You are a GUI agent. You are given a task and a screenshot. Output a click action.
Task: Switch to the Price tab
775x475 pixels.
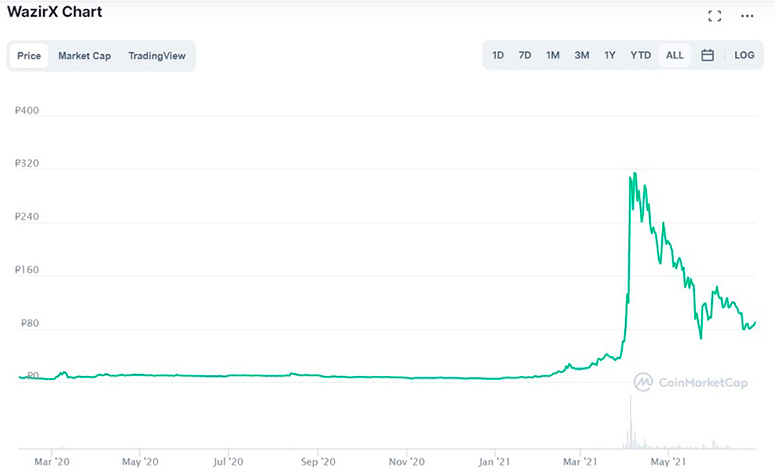pos(29,56)
